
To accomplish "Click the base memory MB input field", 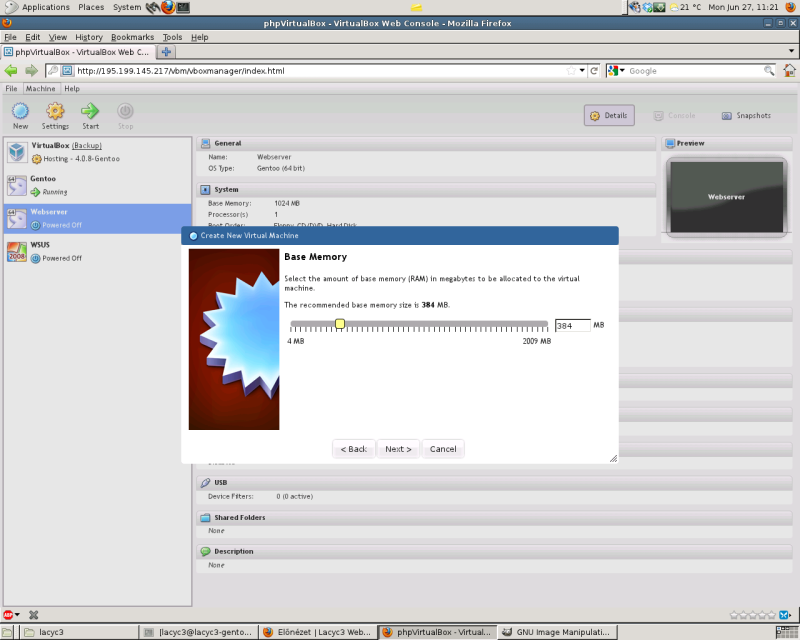I will pos(572,326).
